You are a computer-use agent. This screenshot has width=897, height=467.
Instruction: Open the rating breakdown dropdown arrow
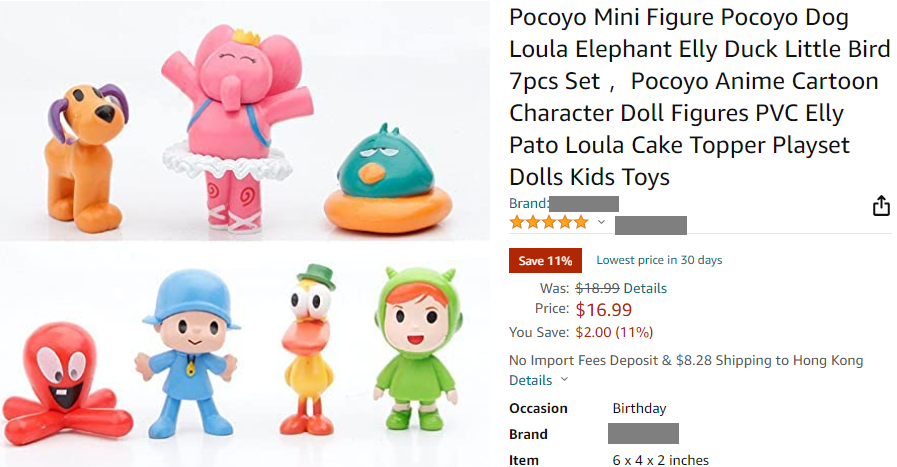point(602,222)
